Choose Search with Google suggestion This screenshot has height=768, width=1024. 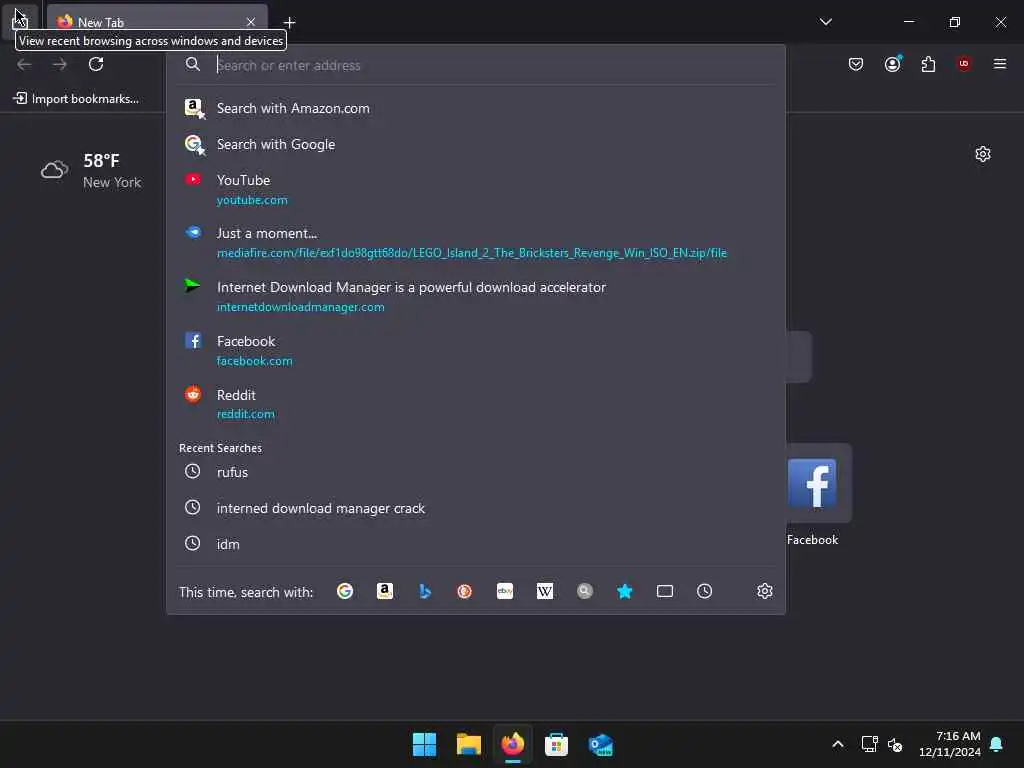pos(475,144)
